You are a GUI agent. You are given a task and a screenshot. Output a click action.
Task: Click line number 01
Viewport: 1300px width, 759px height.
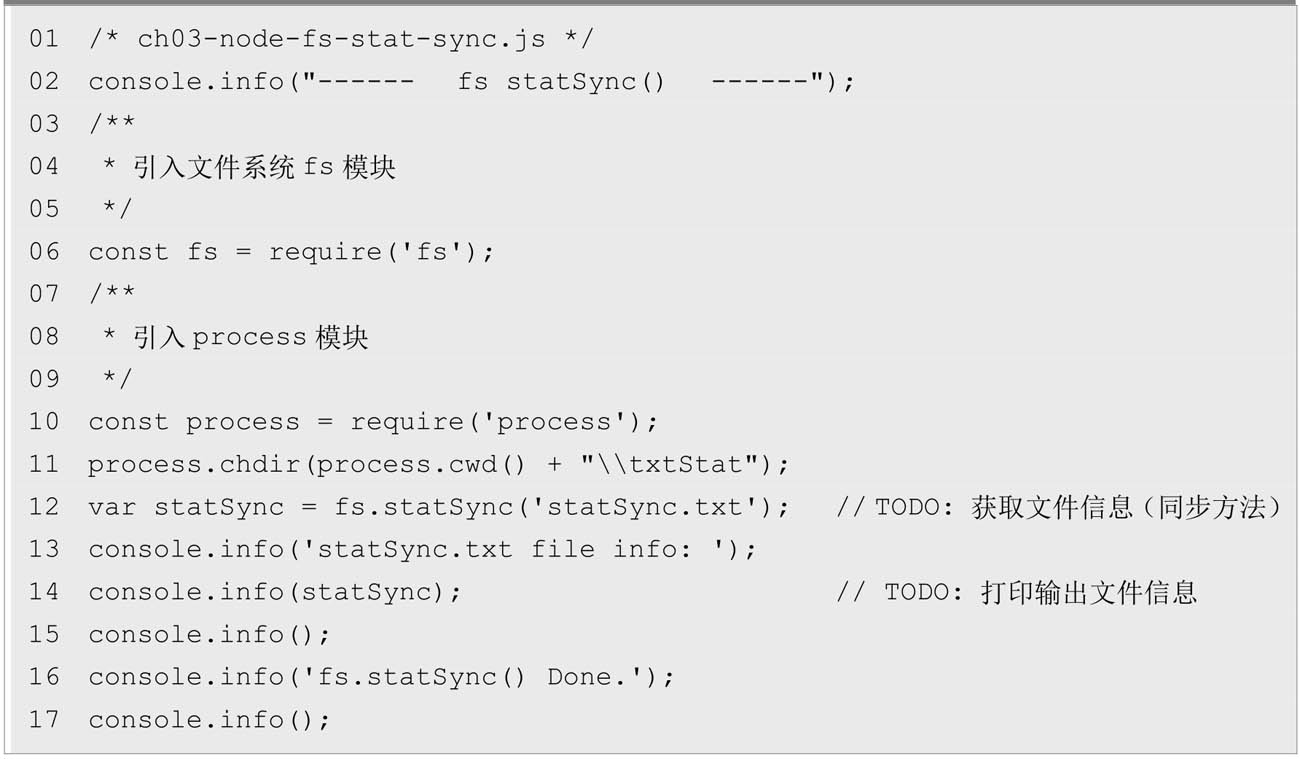click(44, 39)
